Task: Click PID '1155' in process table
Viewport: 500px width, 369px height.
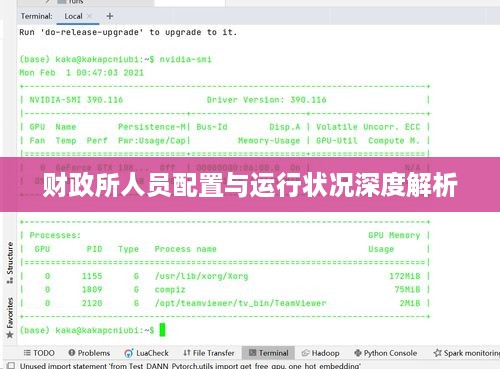Action: (x=92, y=276)
